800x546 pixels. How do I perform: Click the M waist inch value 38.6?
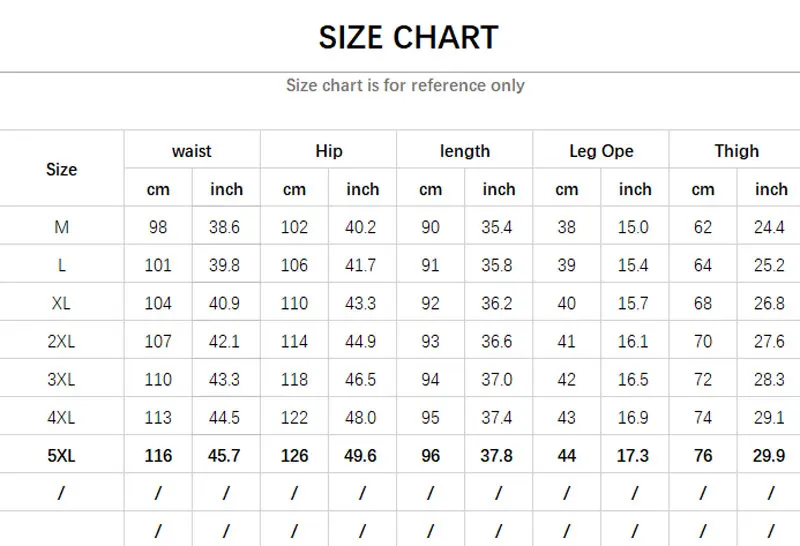(x=226, y=227)
